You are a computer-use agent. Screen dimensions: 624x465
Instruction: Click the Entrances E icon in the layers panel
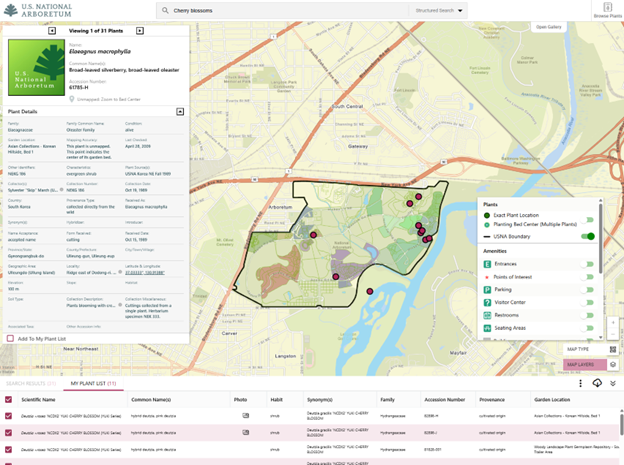(487, 264)
